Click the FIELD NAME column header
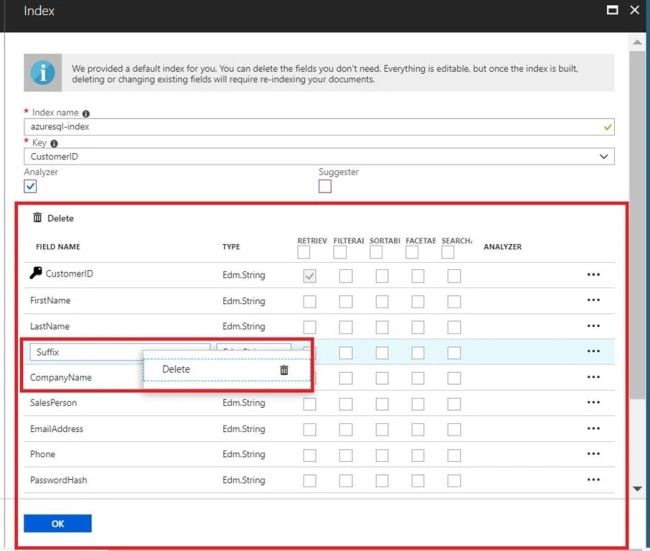The height and width of the screenshot is (551, 650). pyautogui.click(x=58, y=247)
